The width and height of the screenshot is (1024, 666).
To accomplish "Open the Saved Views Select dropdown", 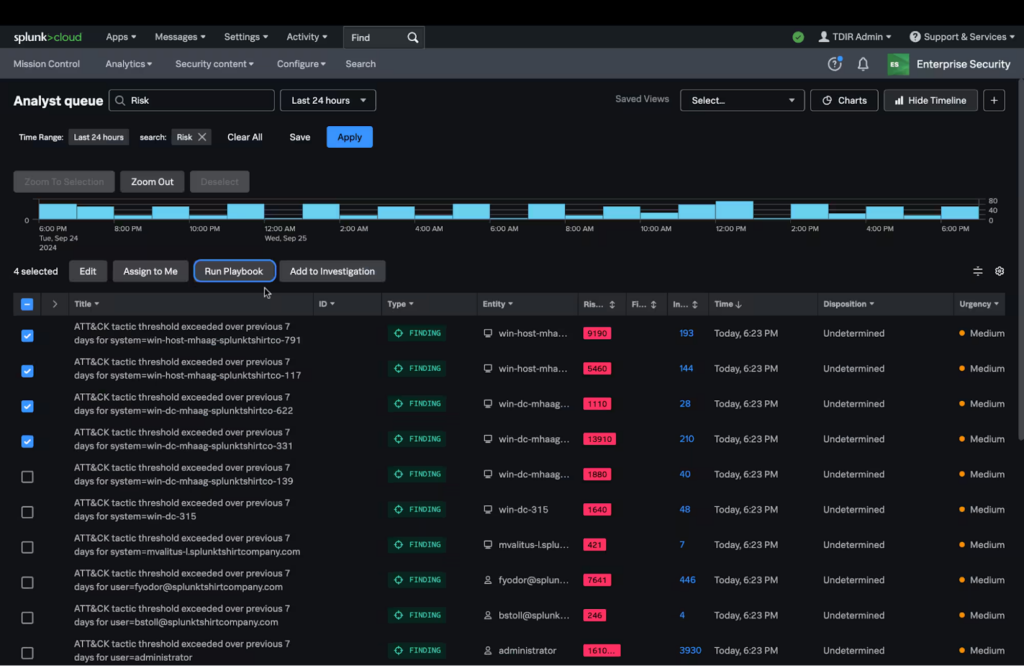I will click(742, 100).
